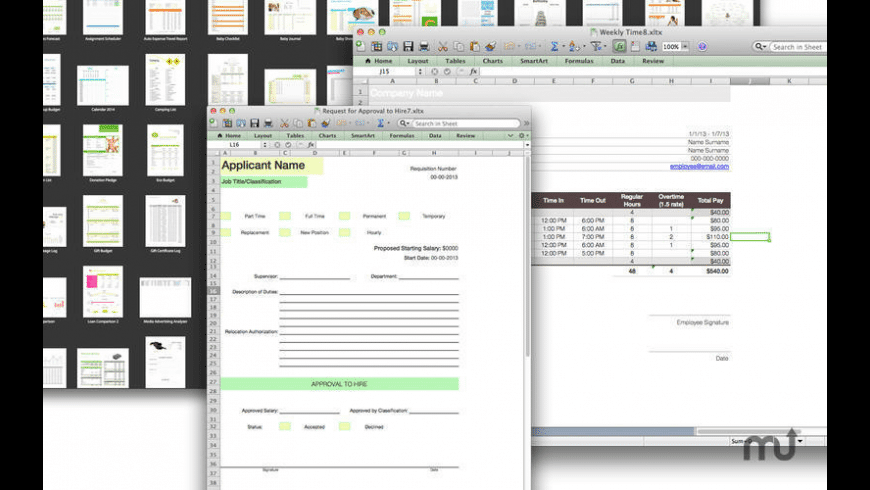Open search options magnifier dropdown in Request for Approval

[x=404, y=123]
